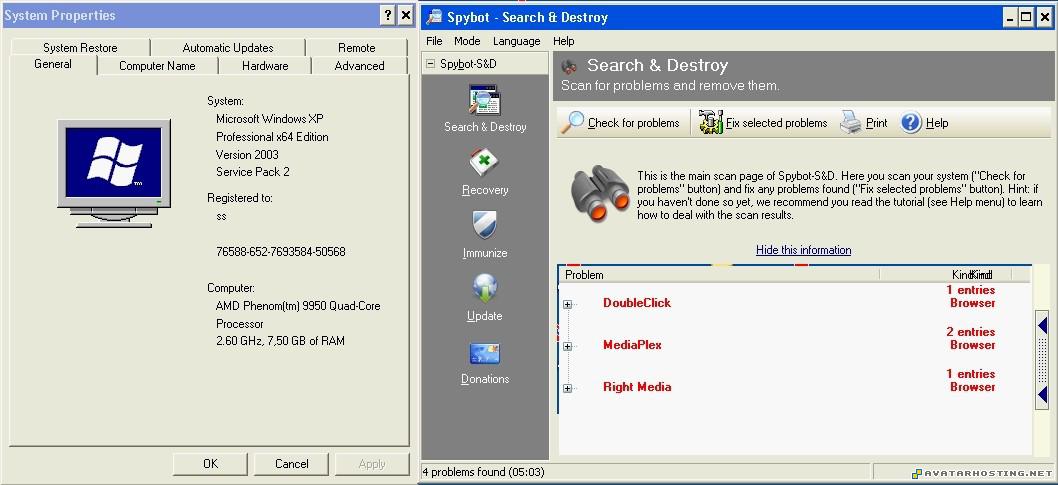Screen dimensions: 1058x485
Task: Open the Immunize shield icon
Action: 484,226
